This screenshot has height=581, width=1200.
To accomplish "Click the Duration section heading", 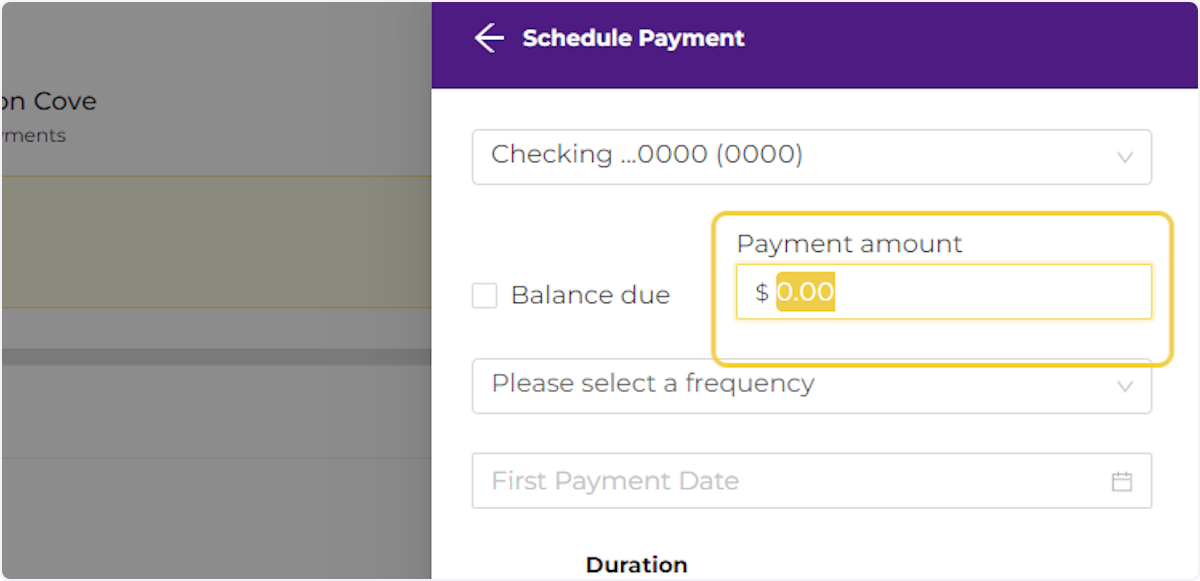I will coord(636,564).
